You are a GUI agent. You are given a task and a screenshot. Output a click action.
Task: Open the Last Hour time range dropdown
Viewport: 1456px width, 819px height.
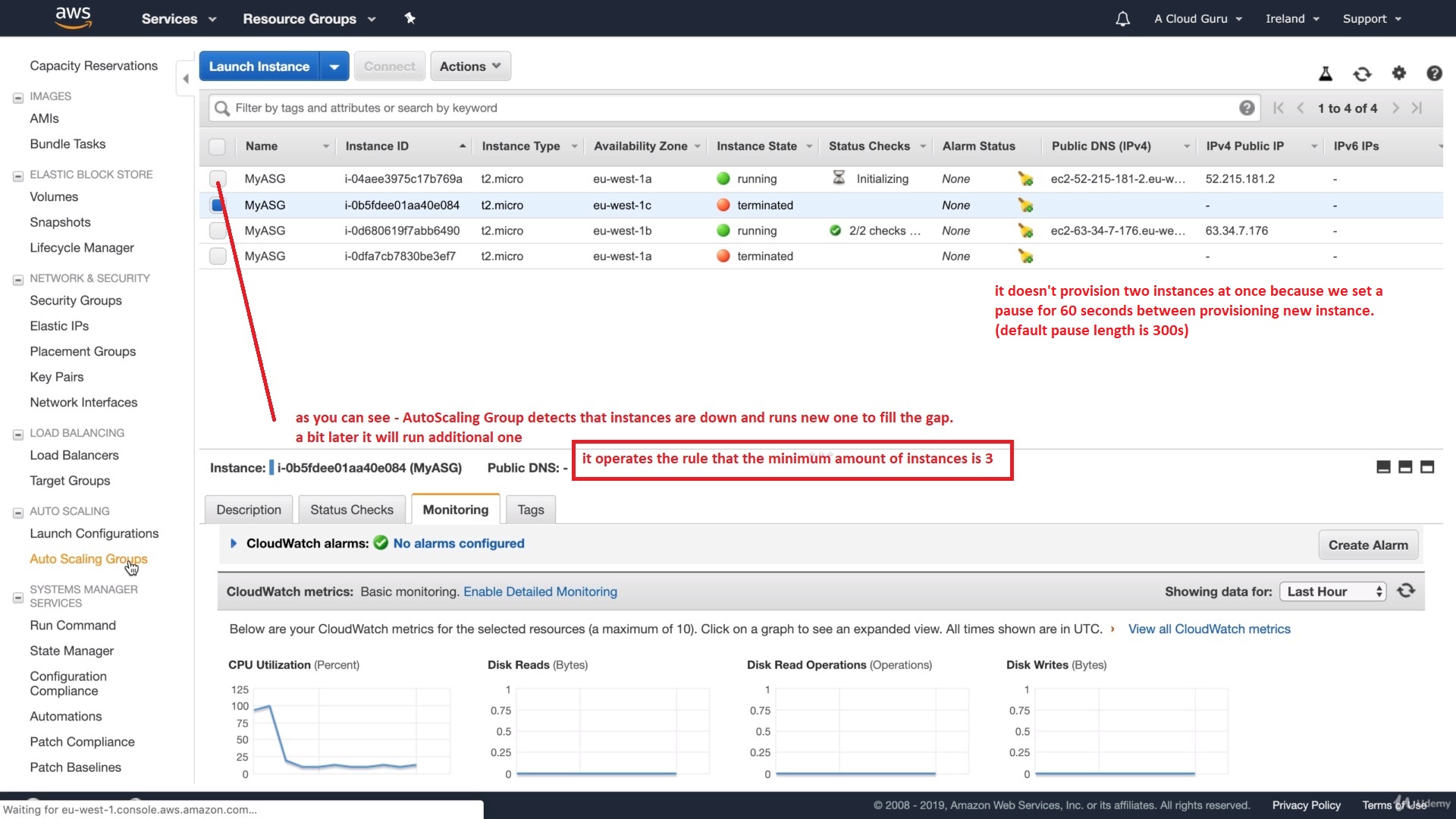pos(1332,591)
